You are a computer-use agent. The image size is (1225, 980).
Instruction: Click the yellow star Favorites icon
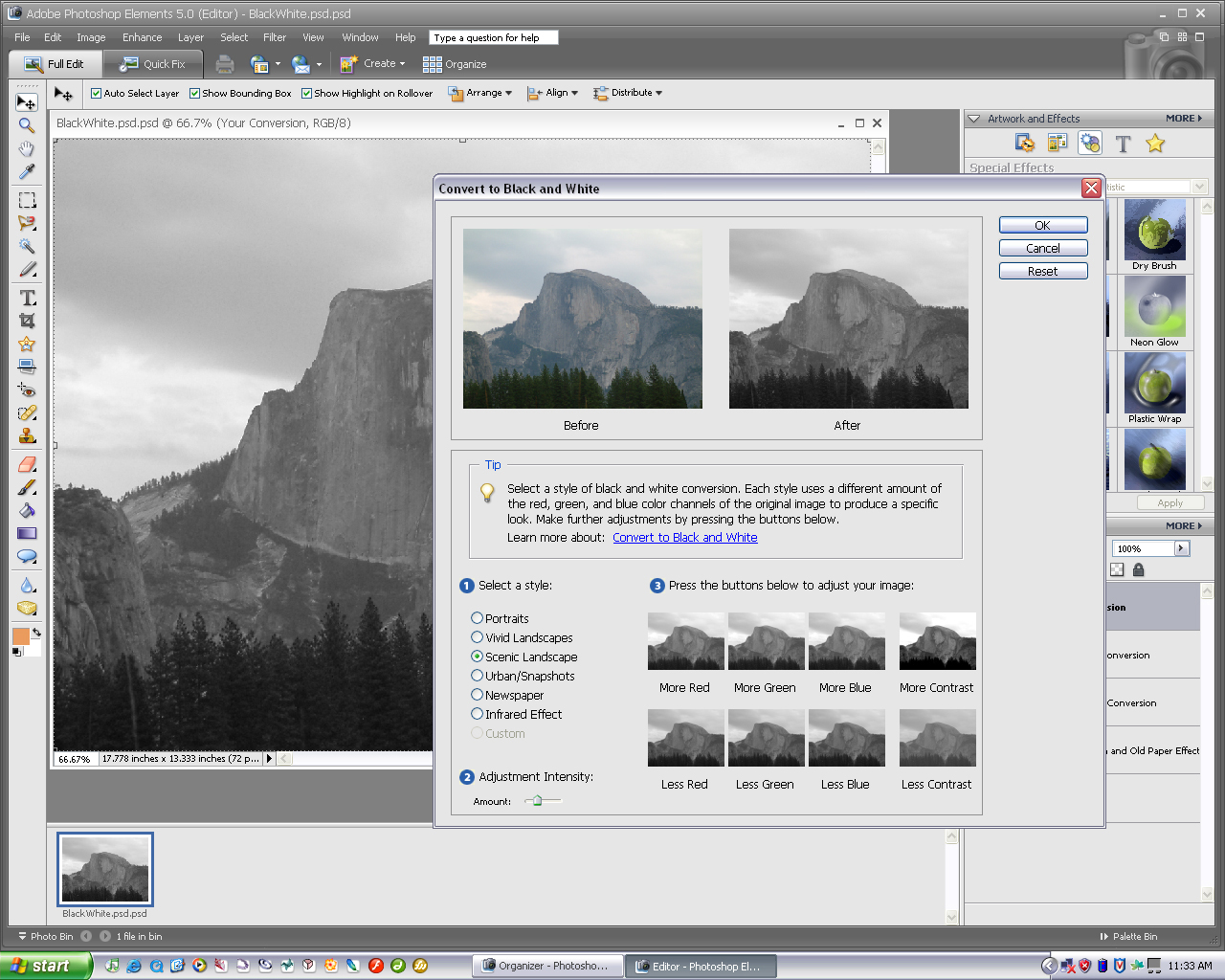(1155, 144)
